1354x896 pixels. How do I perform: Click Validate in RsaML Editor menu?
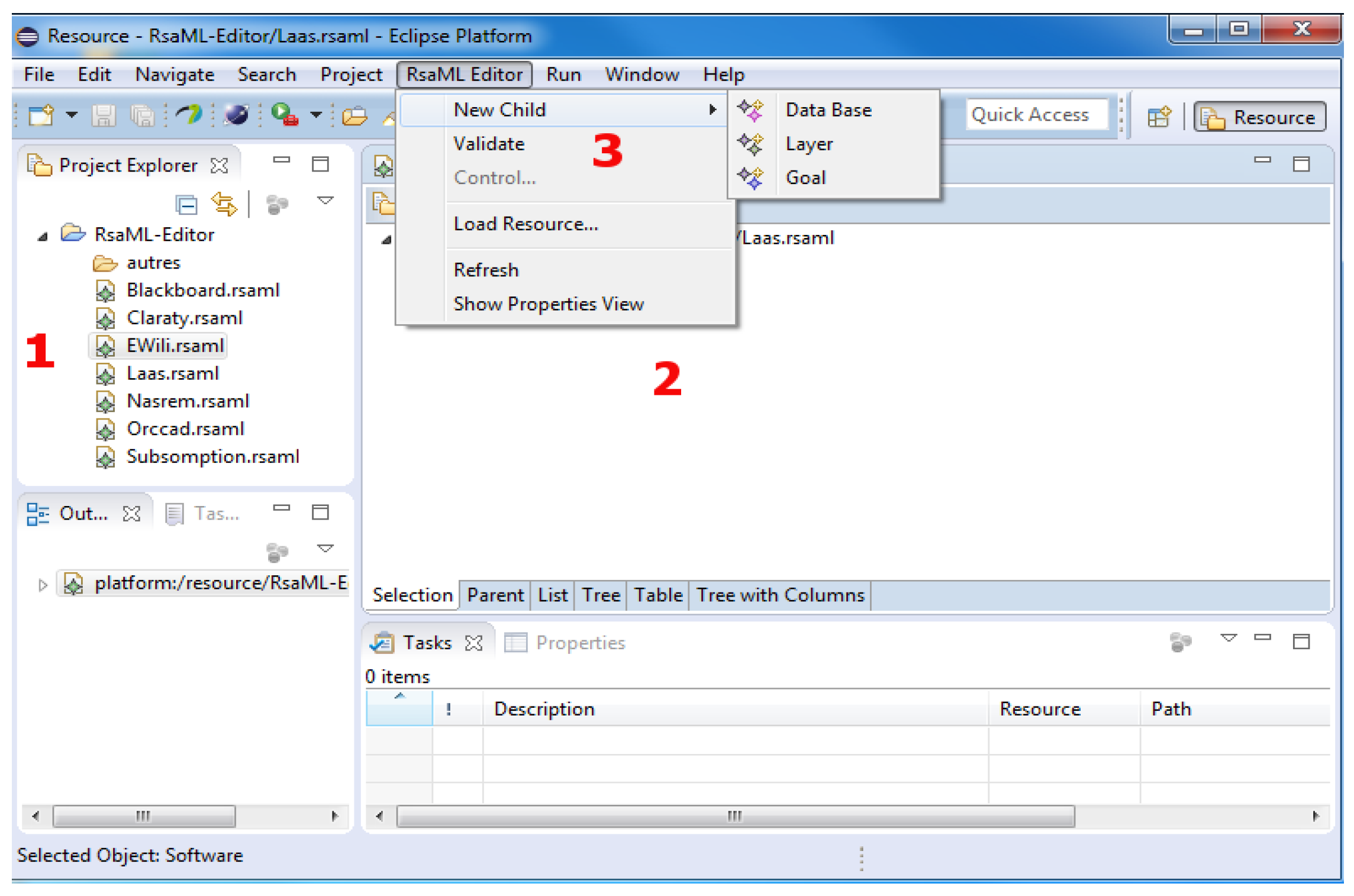(489, 144)
